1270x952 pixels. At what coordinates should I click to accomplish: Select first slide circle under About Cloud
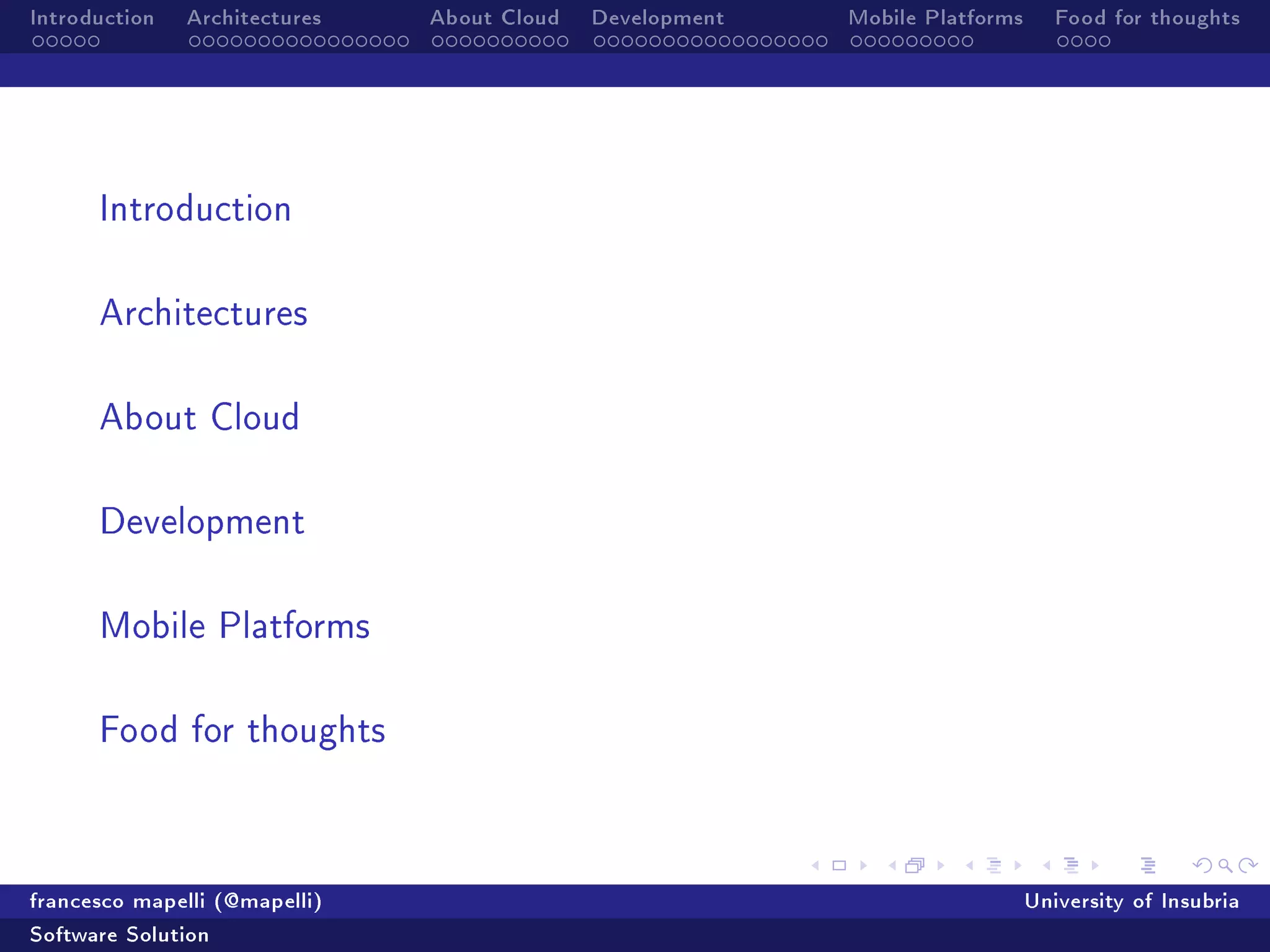438,42
